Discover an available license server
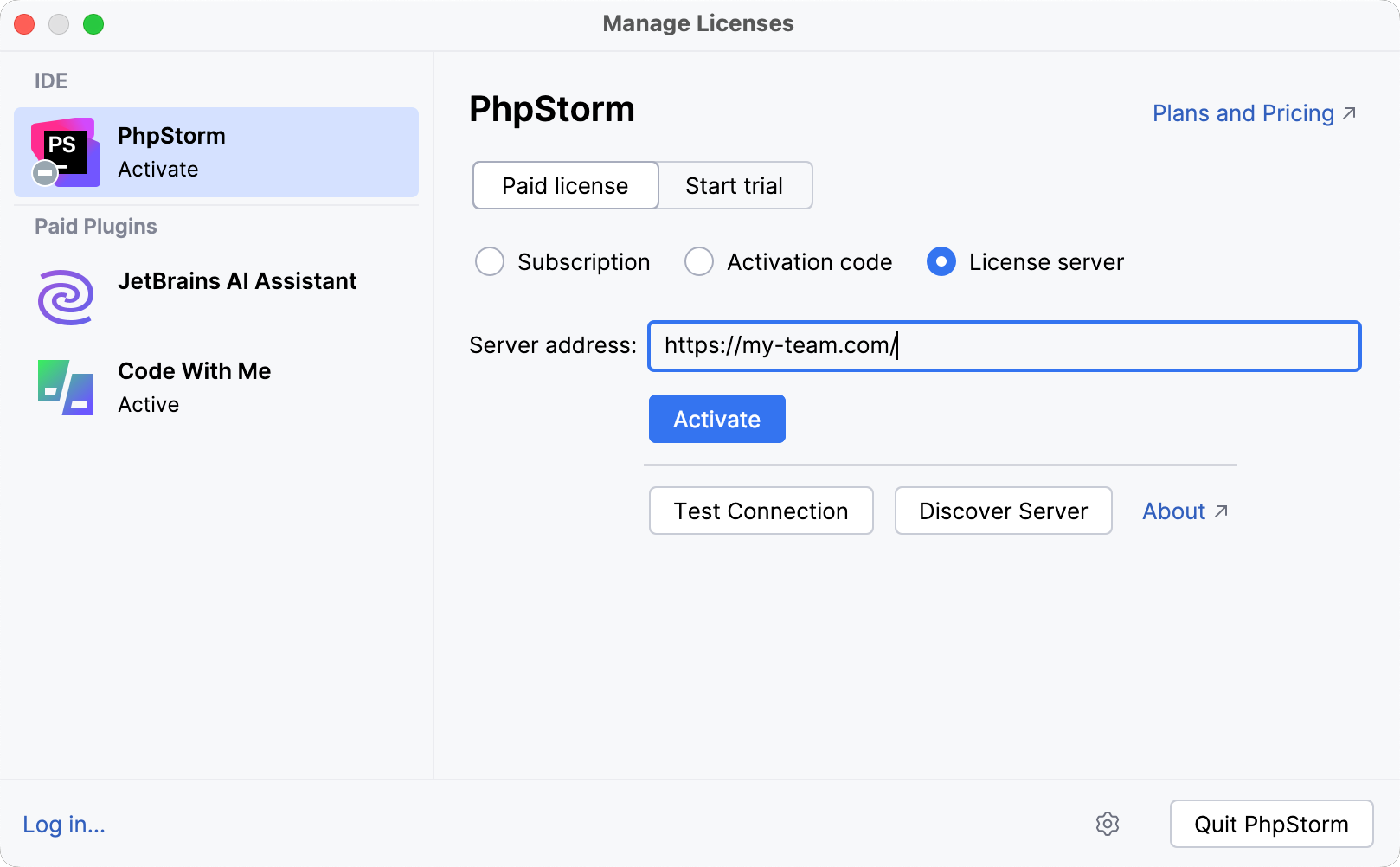The image size is (1400, 867). pyautogui.click(x=1003, y=511)
